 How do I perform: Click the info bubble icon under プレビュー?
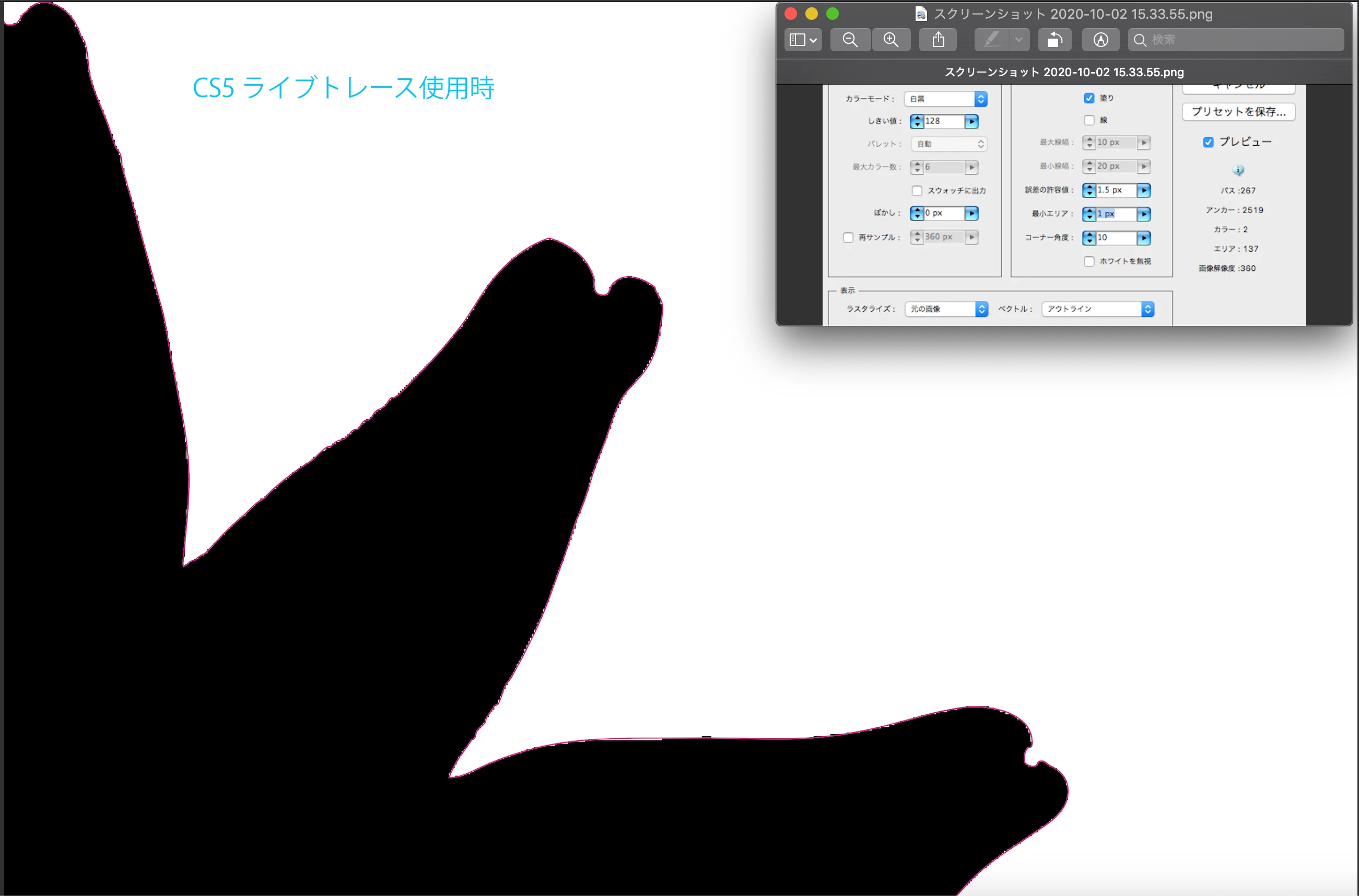pos(1238,170)
